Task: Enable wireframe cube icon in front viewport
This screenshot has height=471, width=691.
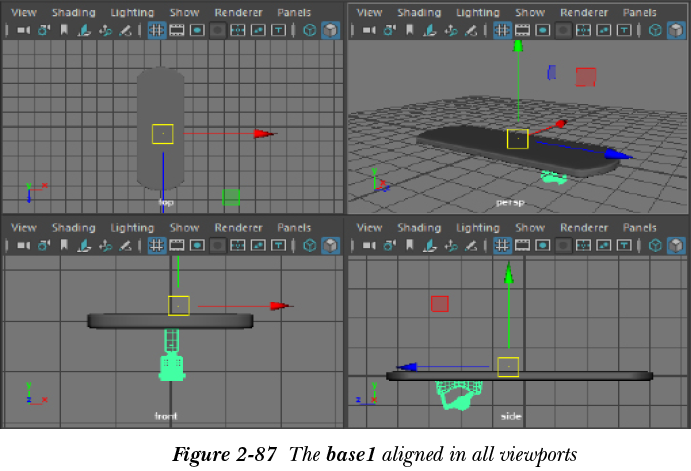Action: (309, 246)
